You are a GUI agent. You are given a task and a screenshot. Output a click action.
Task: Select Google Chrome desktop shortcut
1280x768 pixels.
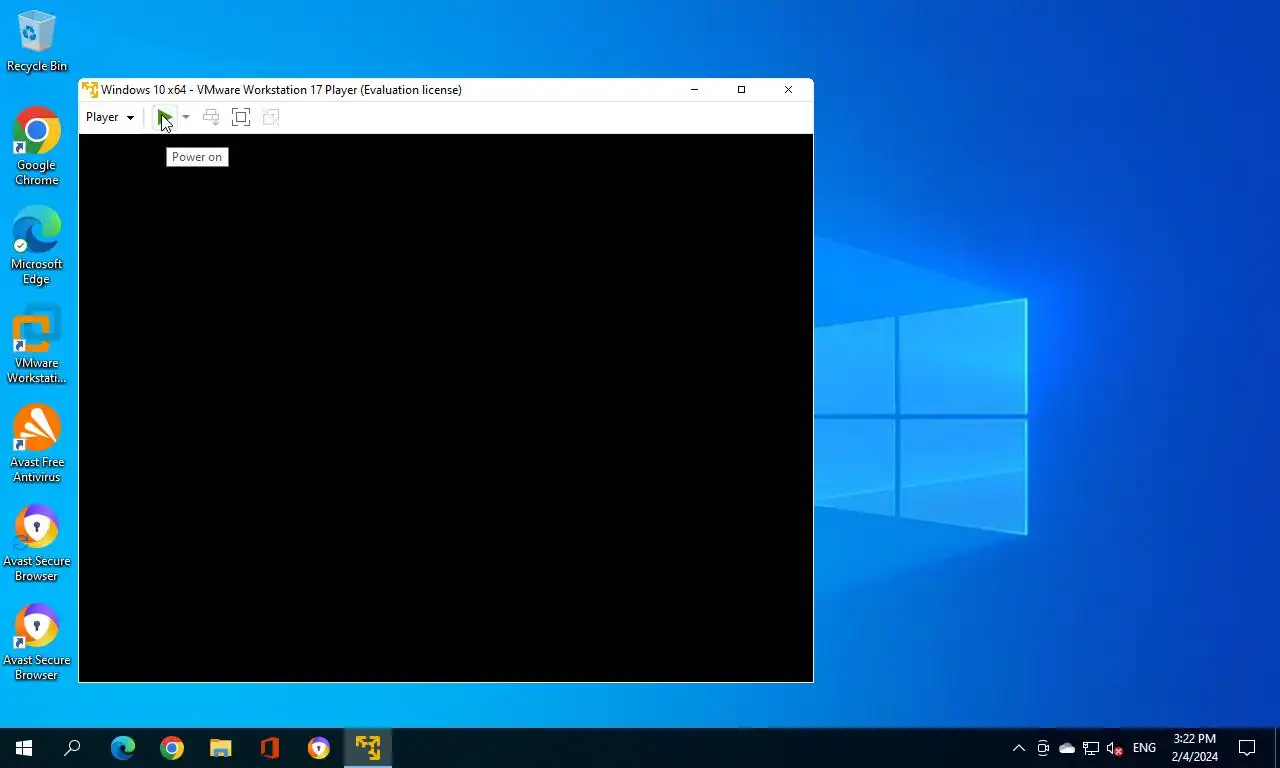[37, 146]
